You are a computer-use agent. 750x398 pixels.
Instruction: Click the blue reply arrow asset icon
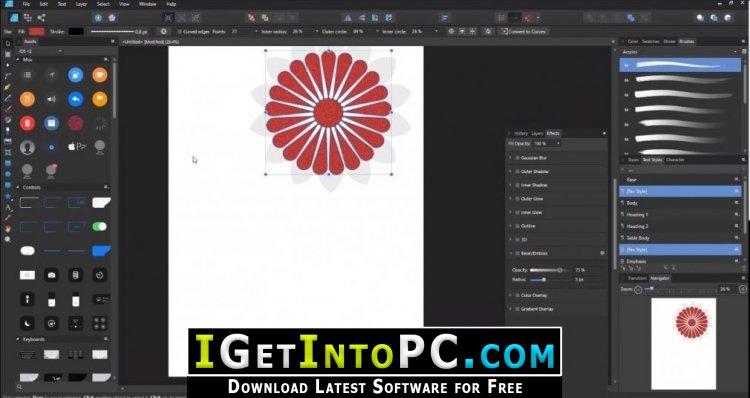[x=76, y=99]
